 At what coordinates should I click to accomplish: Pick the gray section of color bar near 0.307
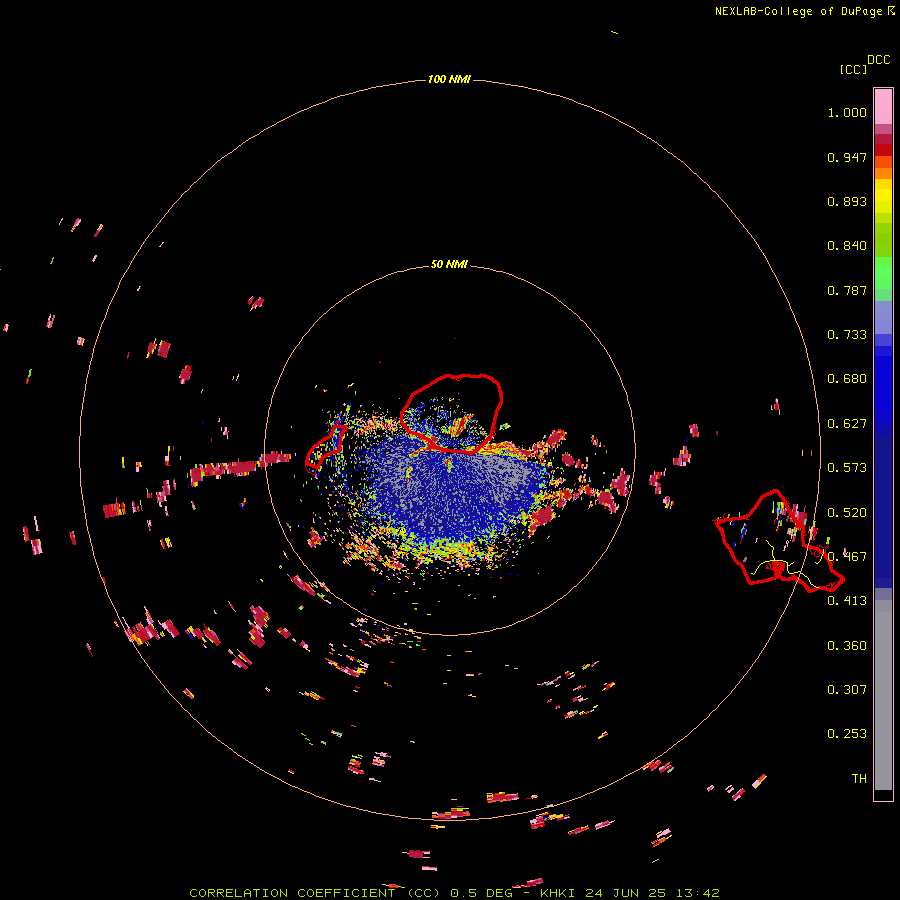(x=883, y=695)
